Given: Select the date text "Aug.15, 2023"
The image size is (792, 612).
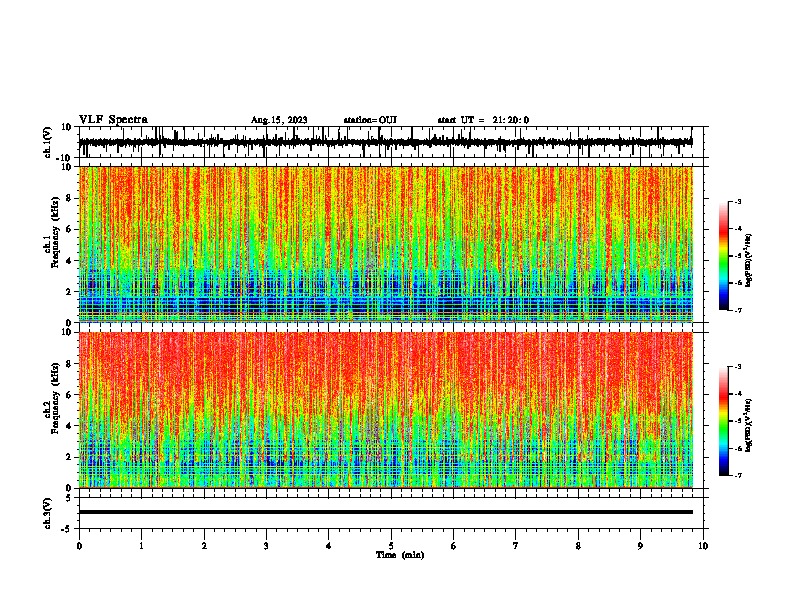Looking at the screenshot, I should (279, 120).
